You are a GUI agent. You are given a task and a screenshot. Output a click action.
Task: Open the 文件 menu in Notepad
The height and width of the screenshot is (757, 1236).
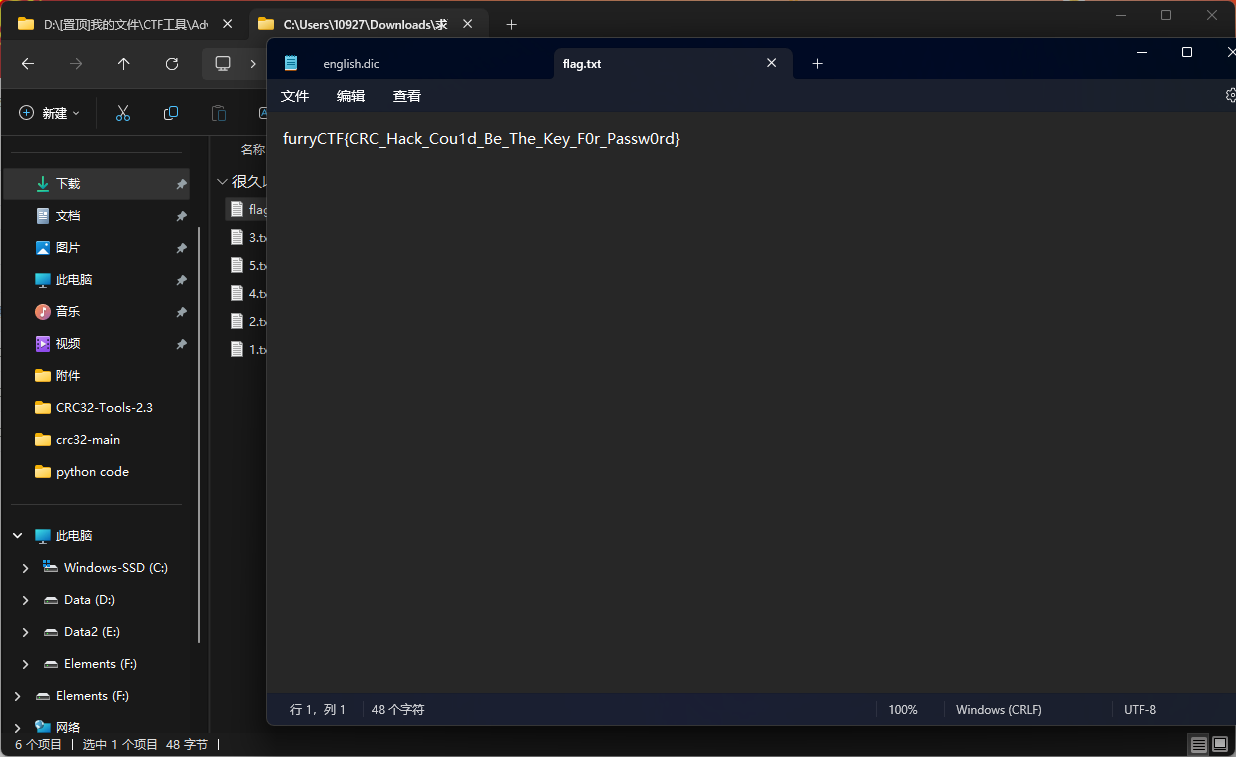click(x=295, y=96)
